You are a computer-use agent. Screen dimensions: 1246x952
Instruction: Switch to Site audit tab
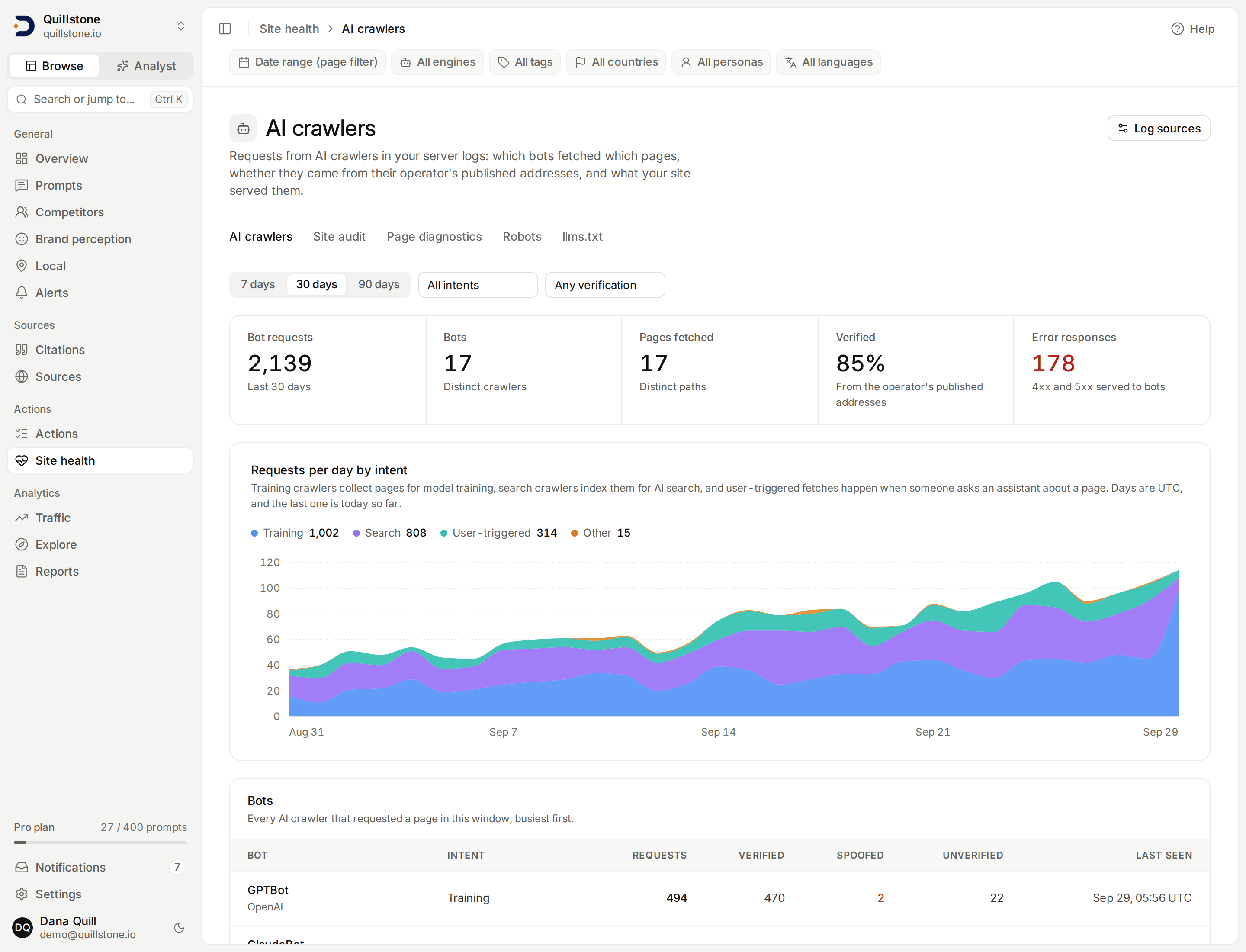(x=340, y=237)
